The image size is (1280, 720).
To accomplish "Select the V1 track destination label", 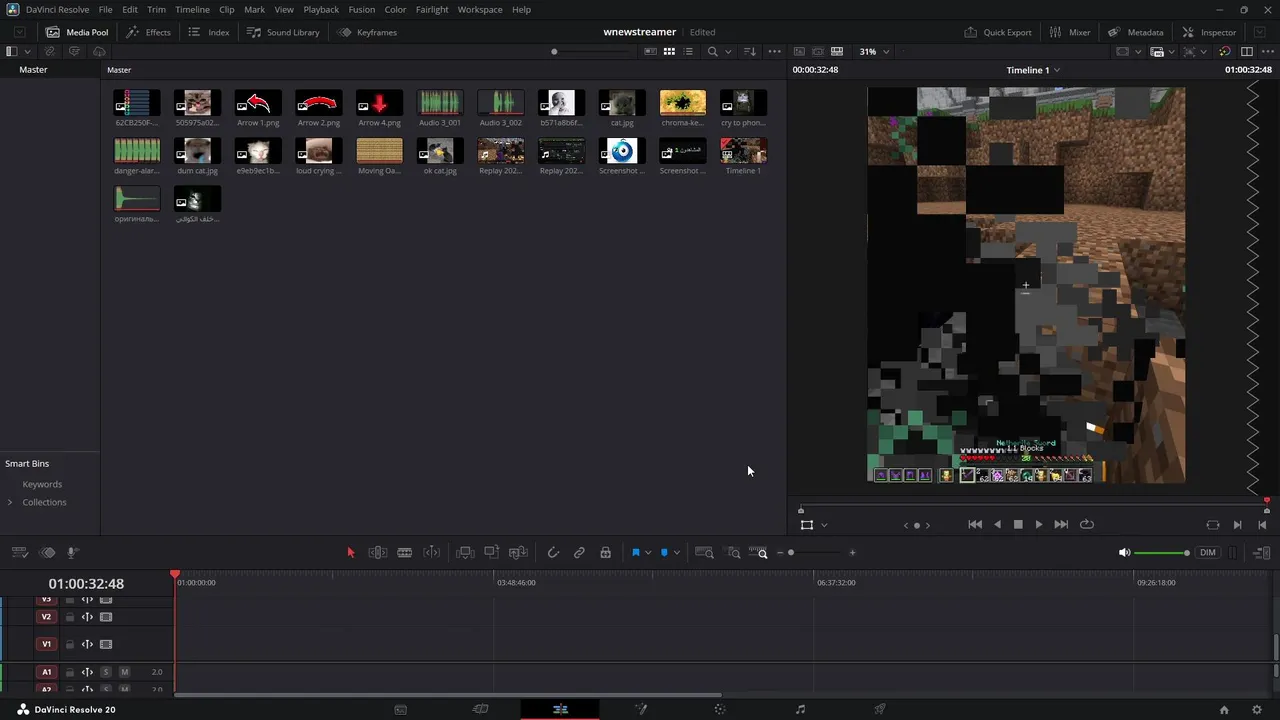I will pos(46,645).
